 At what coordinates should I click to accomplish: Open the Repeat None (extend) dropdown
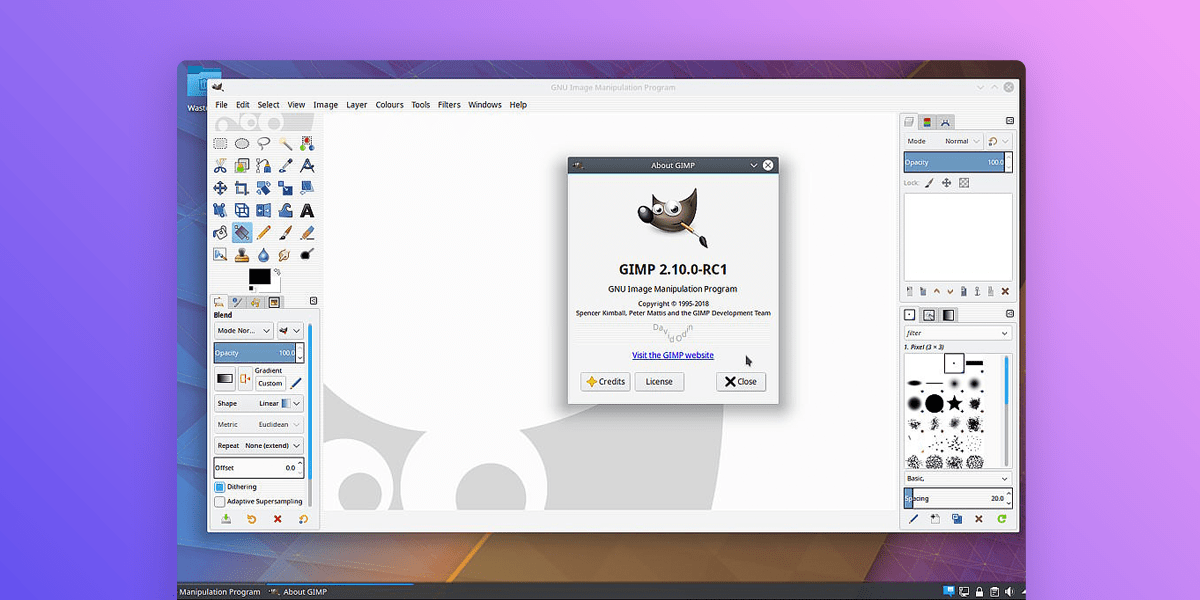pos(259,445)
